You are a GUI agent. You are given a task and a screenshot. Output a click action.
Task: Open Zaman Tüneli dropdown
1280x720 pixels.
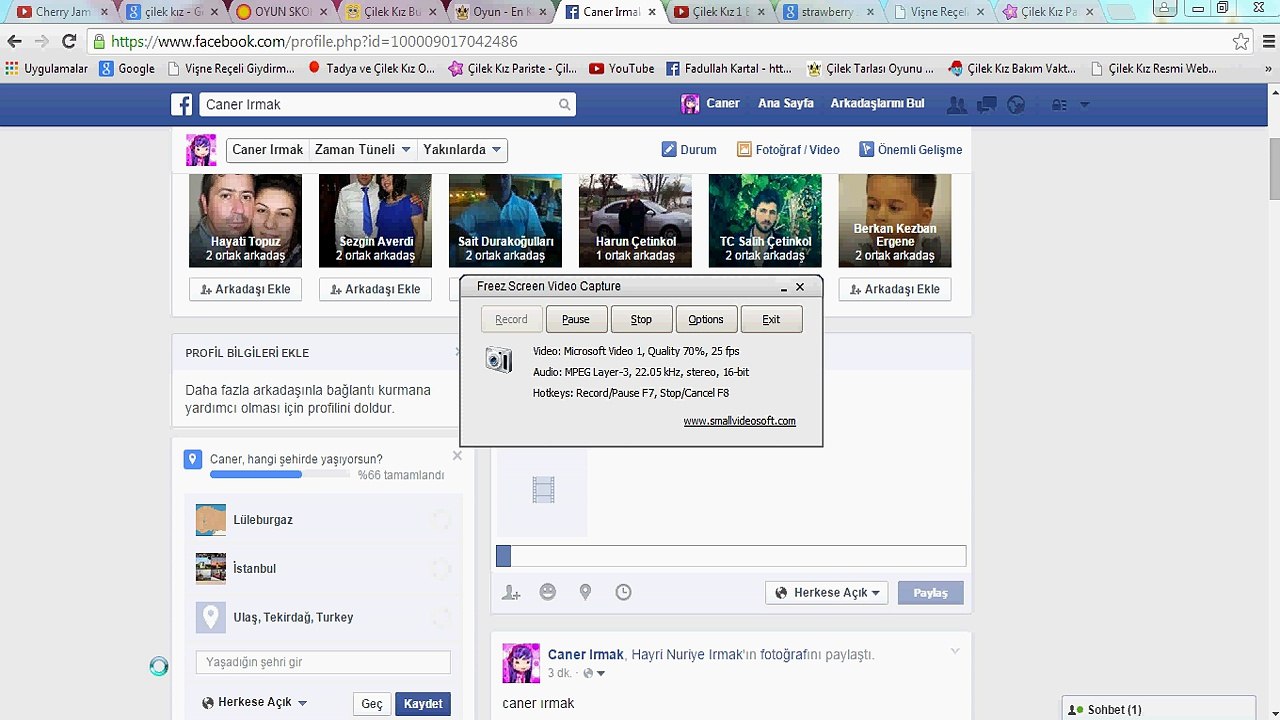pyautogui.click(x=362, y=150)
